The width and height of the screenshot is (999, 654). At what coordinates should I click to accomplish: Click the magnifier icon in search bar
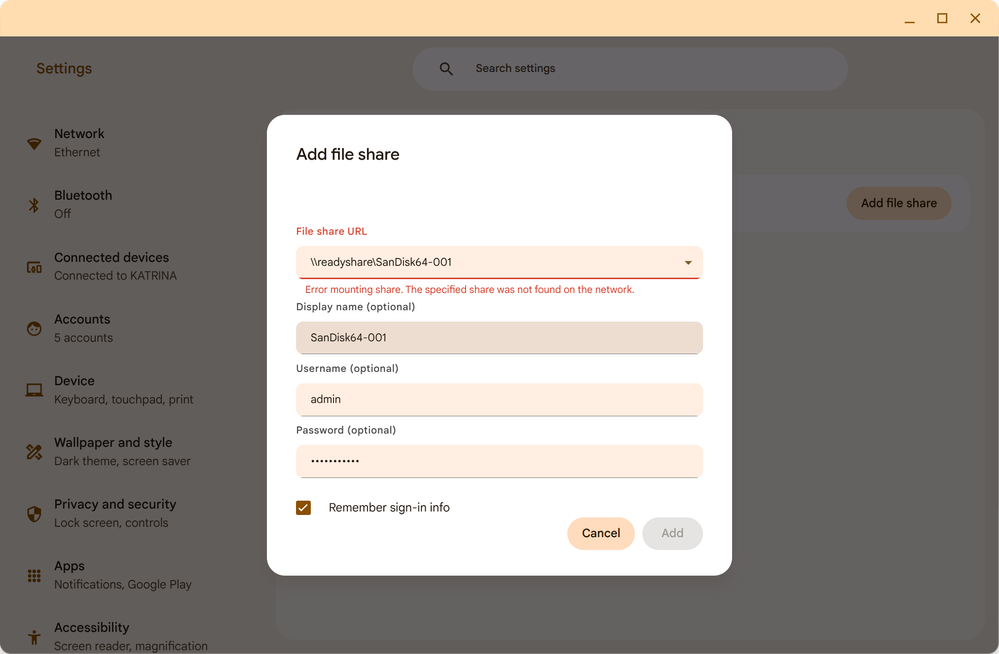tap(446, 69)
